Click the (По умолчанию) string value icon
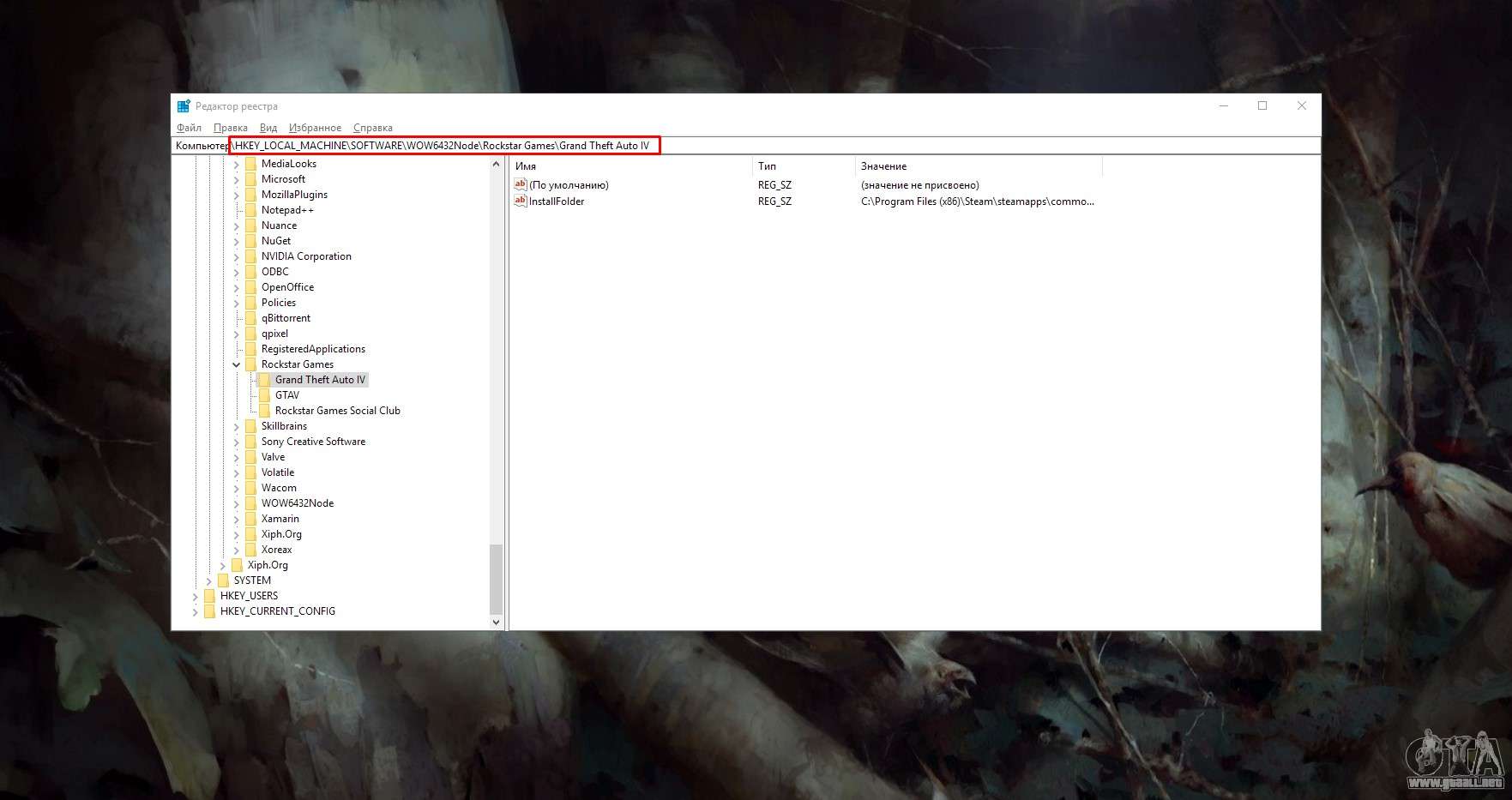Viewport: 1512px width, 800px height. pyautogui.click(x=520, y=184)
